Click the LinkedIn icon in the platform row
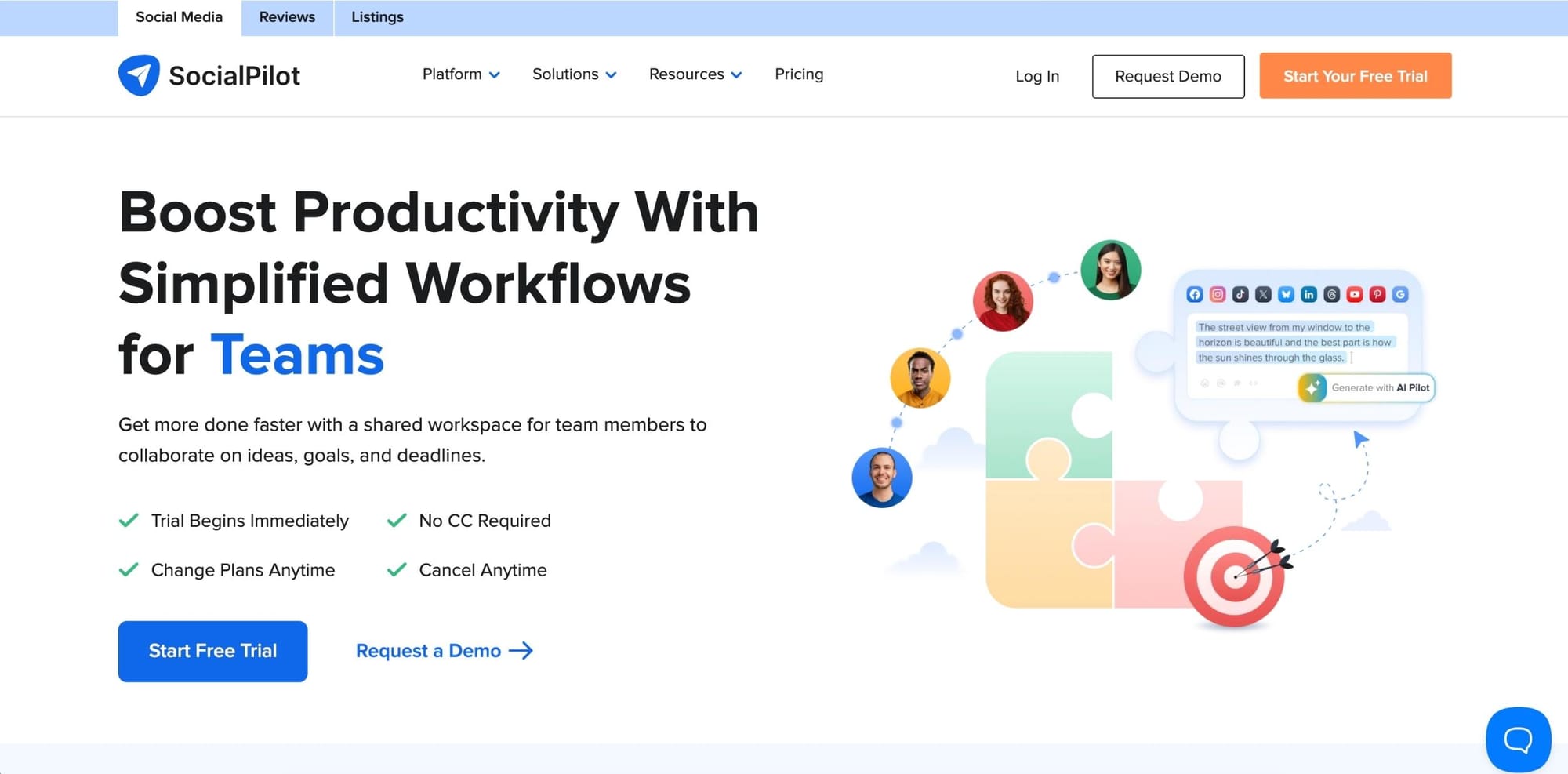Screen dimensions: 1568x774 point(1308,294)
